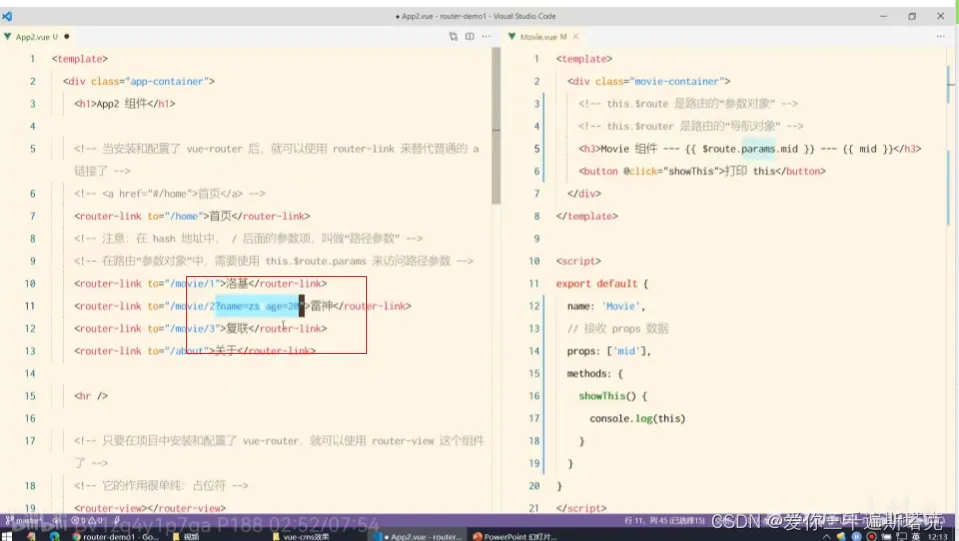The width and height of the screenshot is (959, 541).
Task: Click the /about router-link line
Action: click(194, 351)
